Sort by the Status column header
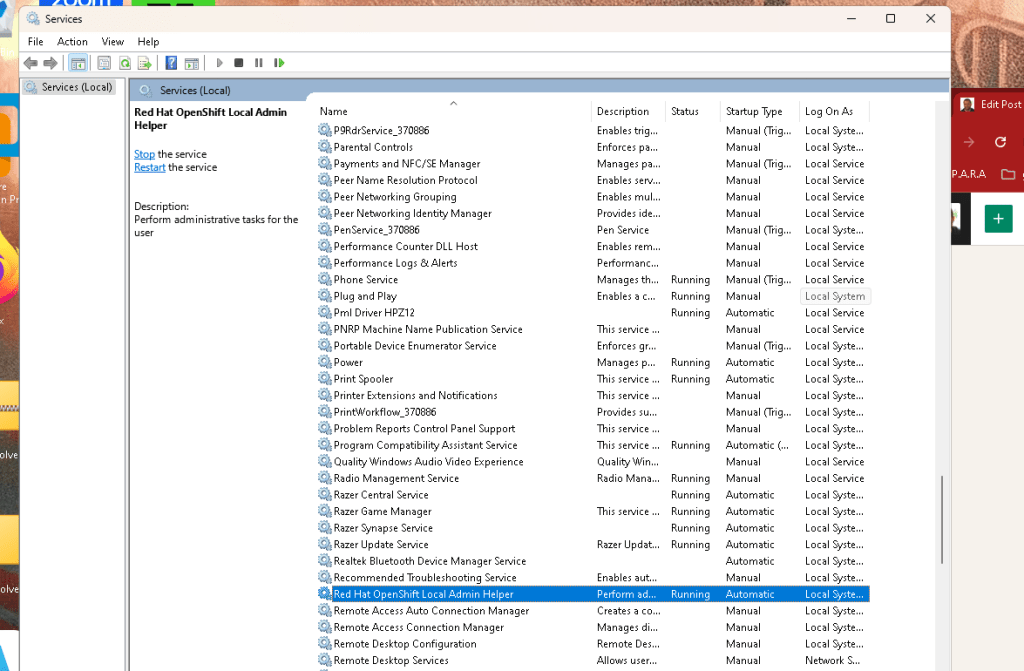This screenshot has width=1024, height=671. coord(692,112)
